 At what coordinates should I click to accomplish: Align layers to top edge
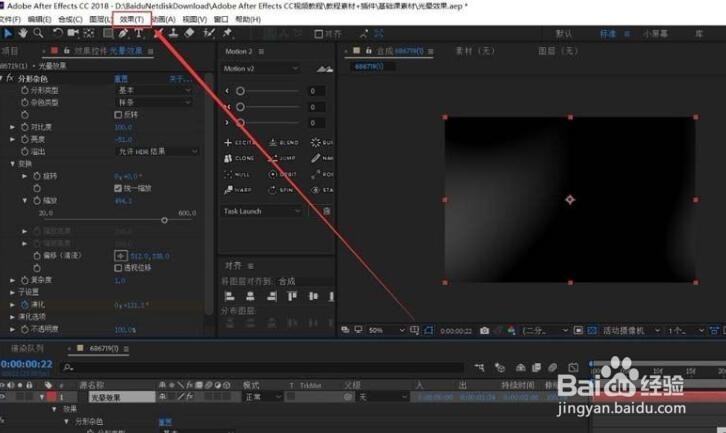pyautogui.click(x=293, y=296)
